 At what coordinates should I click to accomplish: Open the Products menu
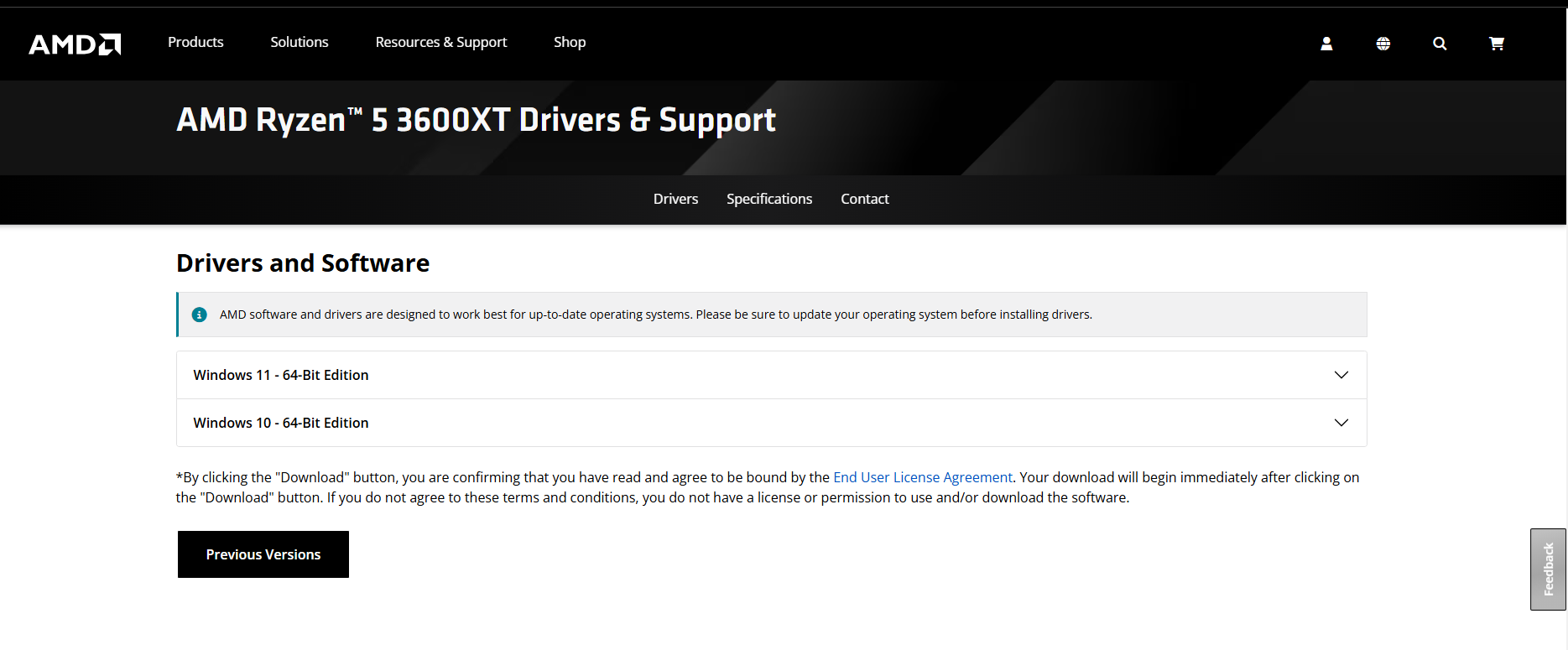[x=195, y=42]
